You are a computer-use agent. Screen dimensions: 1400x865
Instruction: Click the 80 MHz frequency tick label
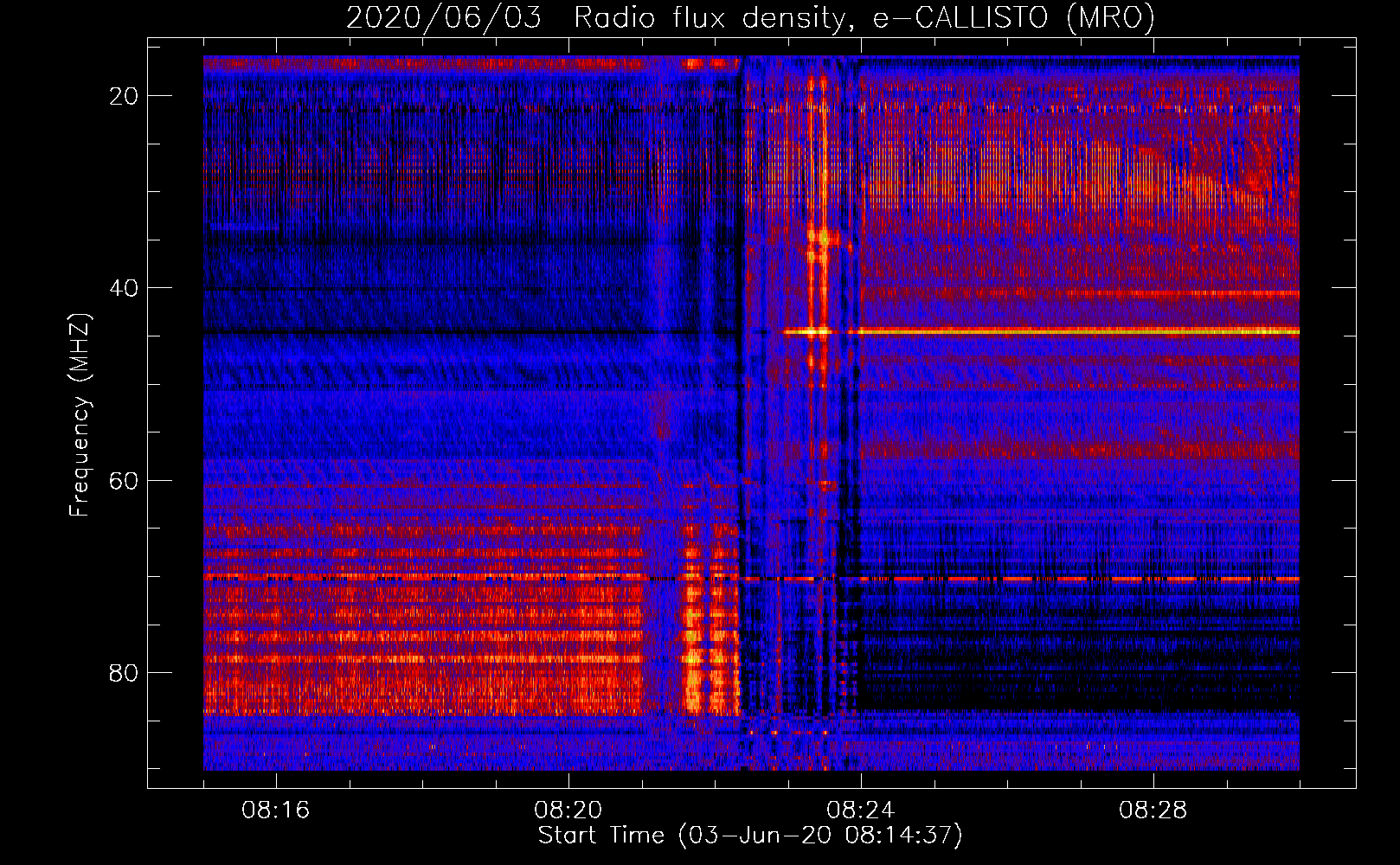tap(124, 672)
